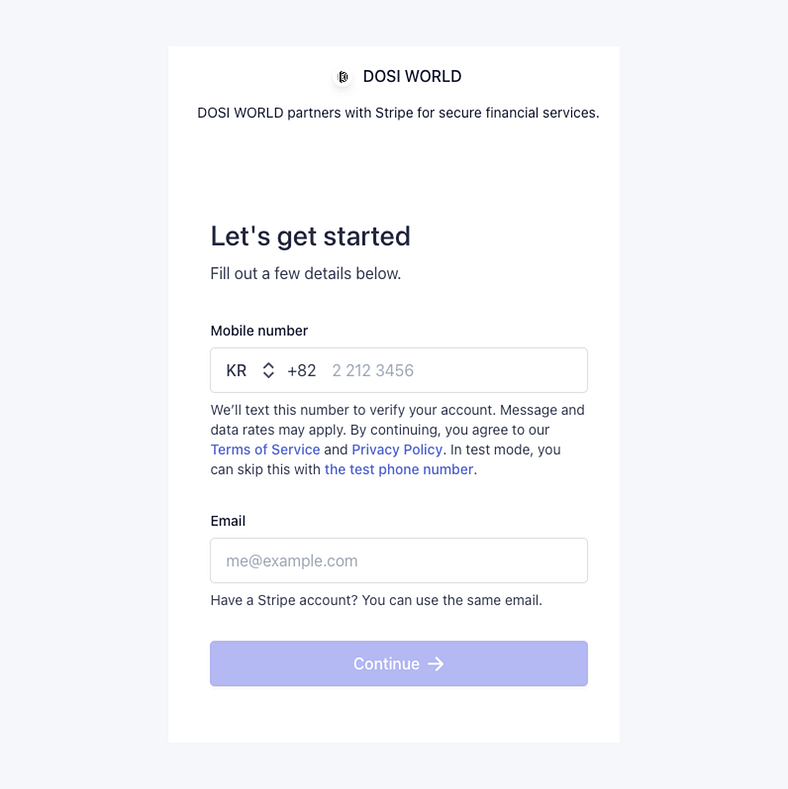
Task: Click the Stripe partnership notice text
Action: pos(398,113)
